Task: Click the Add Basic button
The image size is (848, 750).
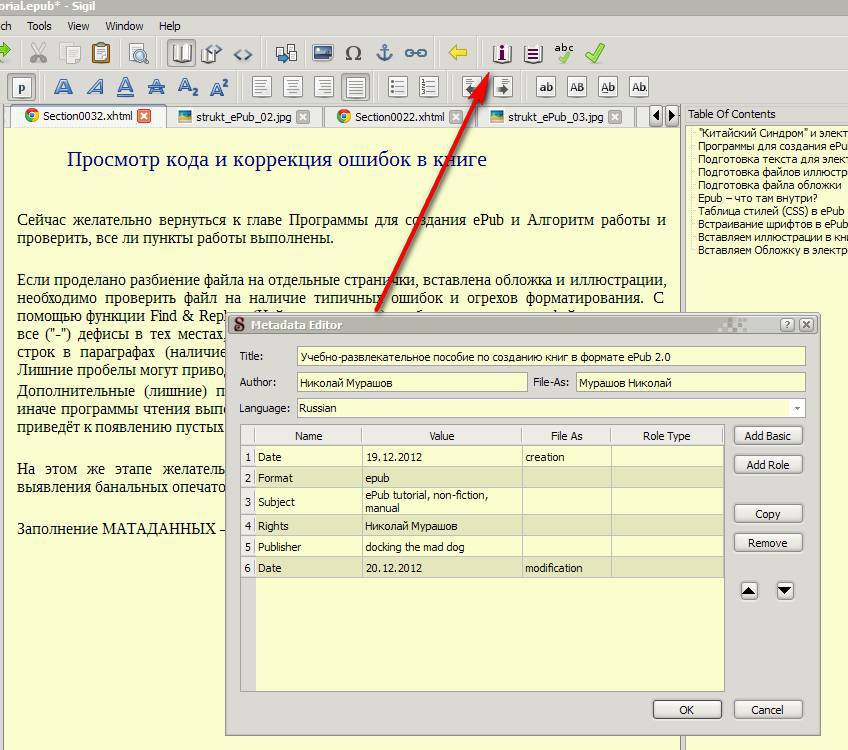Action: pos(767,435)
